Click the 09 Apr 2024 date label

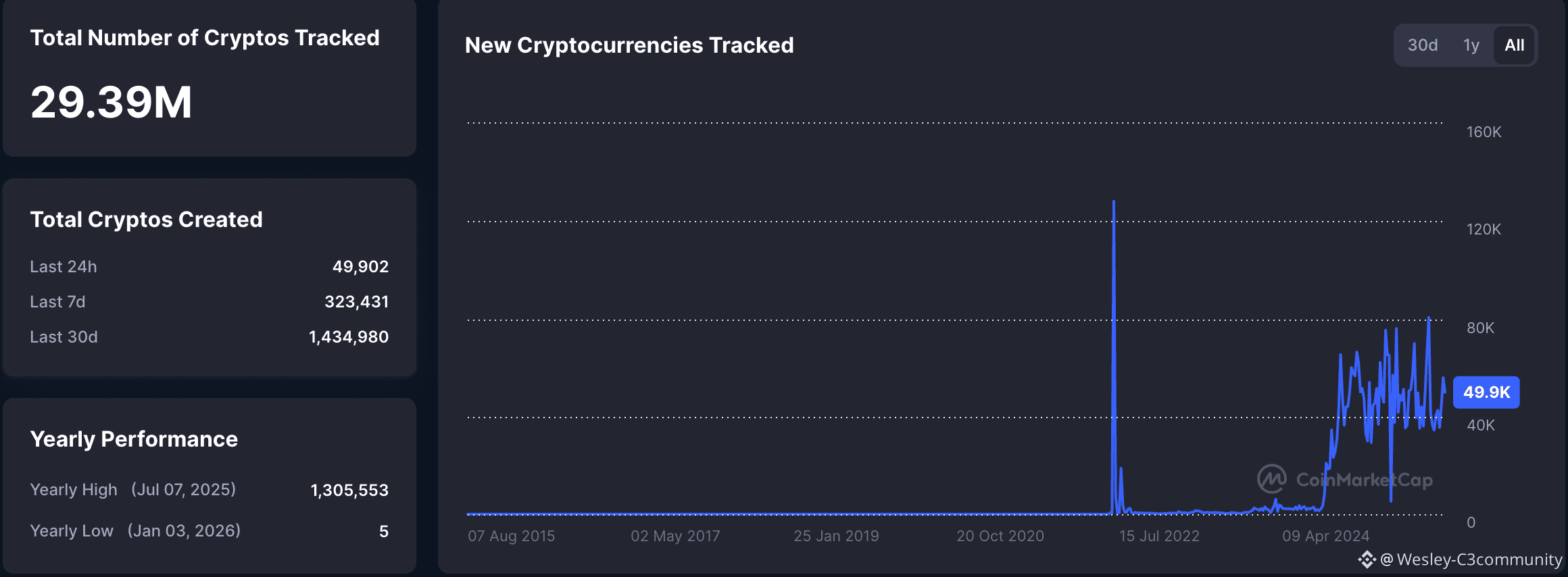(x=1325, y=536)
